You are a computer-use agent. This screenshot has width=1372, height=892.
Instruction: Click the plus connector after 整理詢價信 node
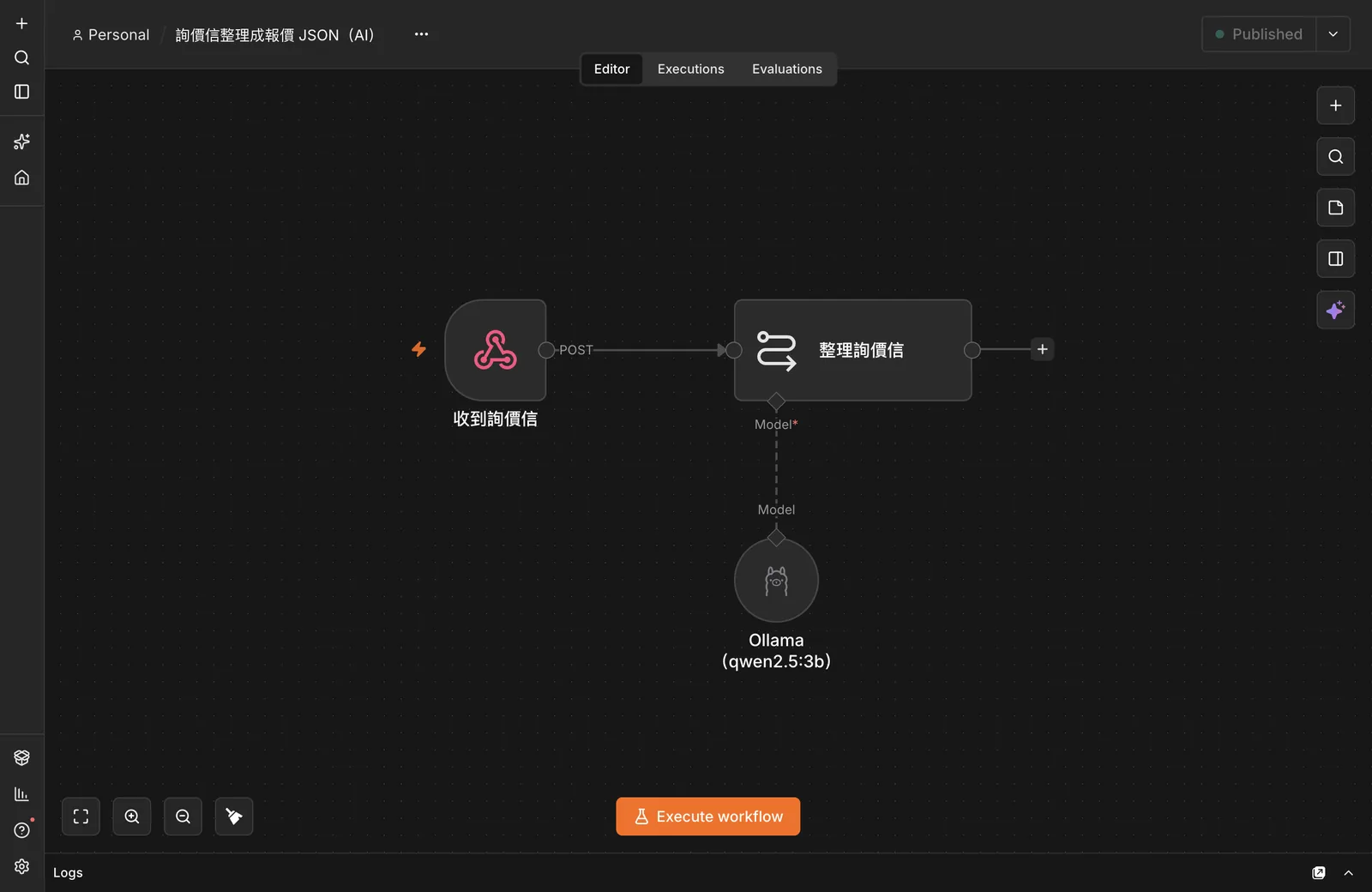click(x=1042, y=349)
